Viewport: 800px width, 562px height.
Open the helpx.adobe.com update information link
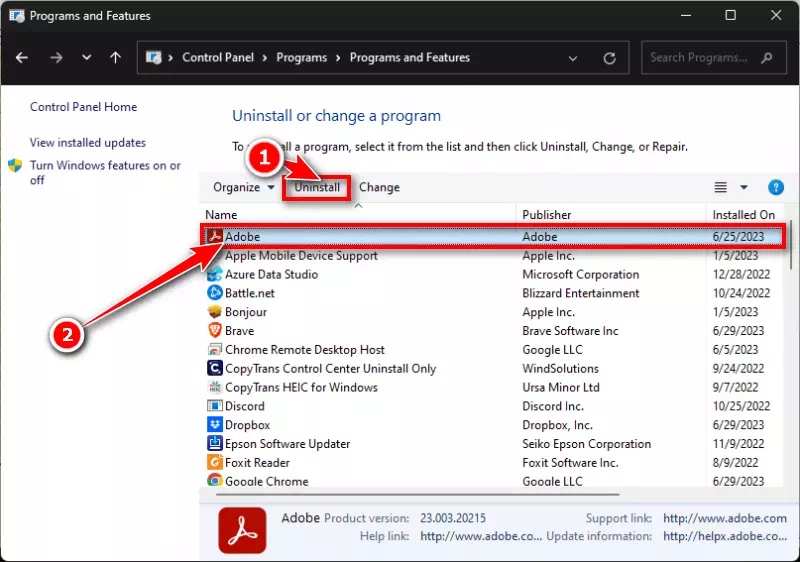(724, 536)
